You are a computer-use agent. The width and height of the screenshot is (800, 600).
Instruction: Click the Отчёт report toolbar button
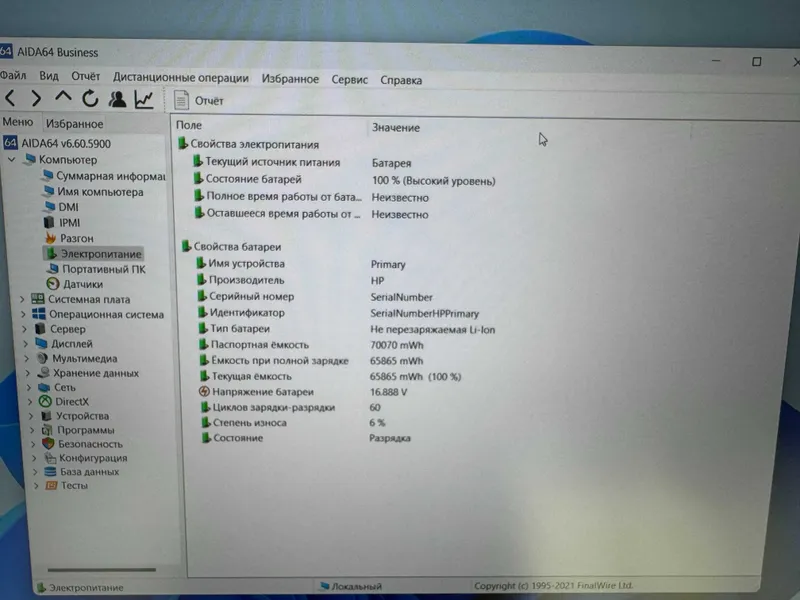198,101
